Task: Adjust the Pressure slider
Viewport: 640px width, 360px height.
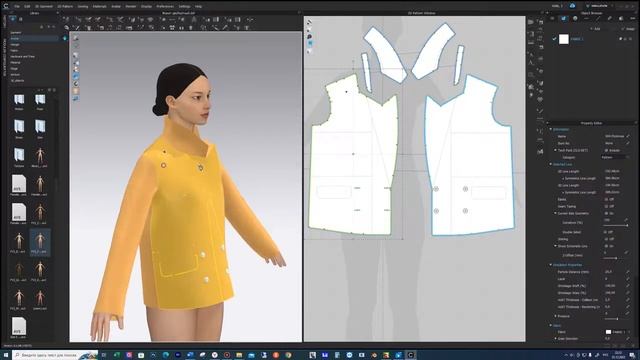Action: pos(616,319)
